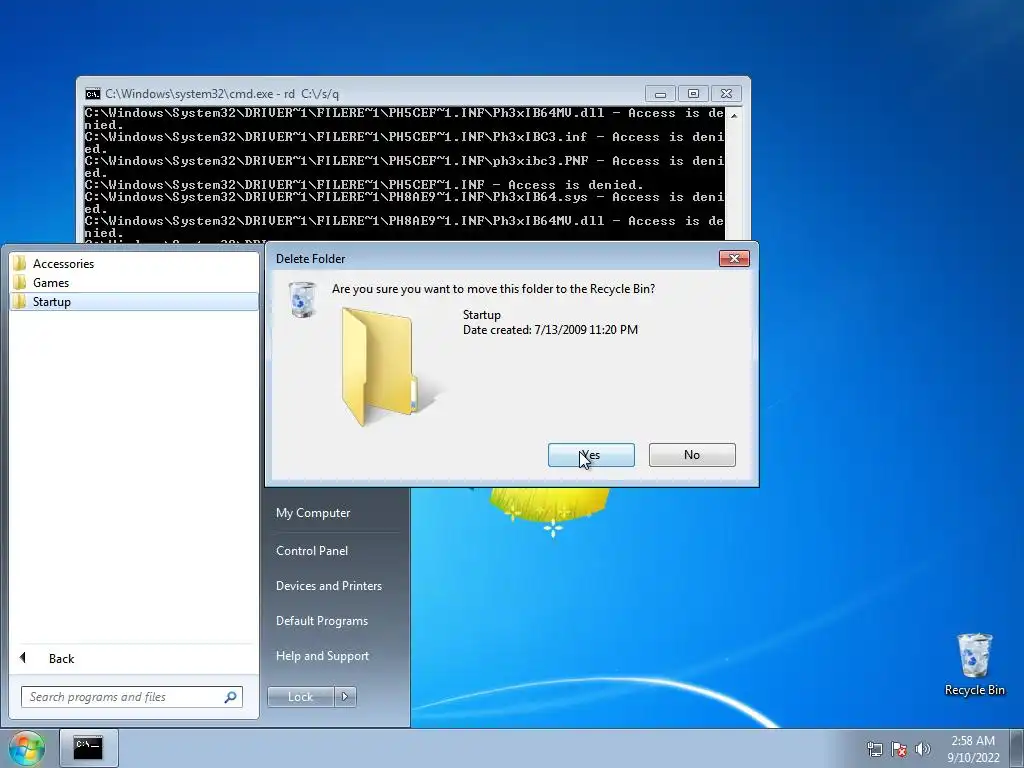Open Control Panel from Start menu

pos(312,551)
